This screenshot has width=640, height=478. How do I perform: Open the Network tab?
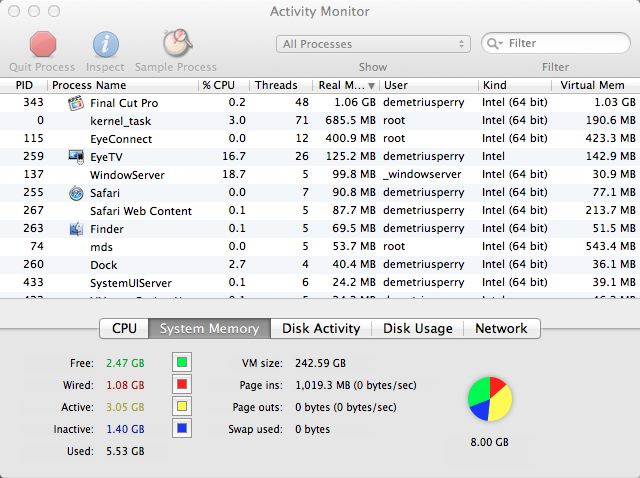coord(502,329)
